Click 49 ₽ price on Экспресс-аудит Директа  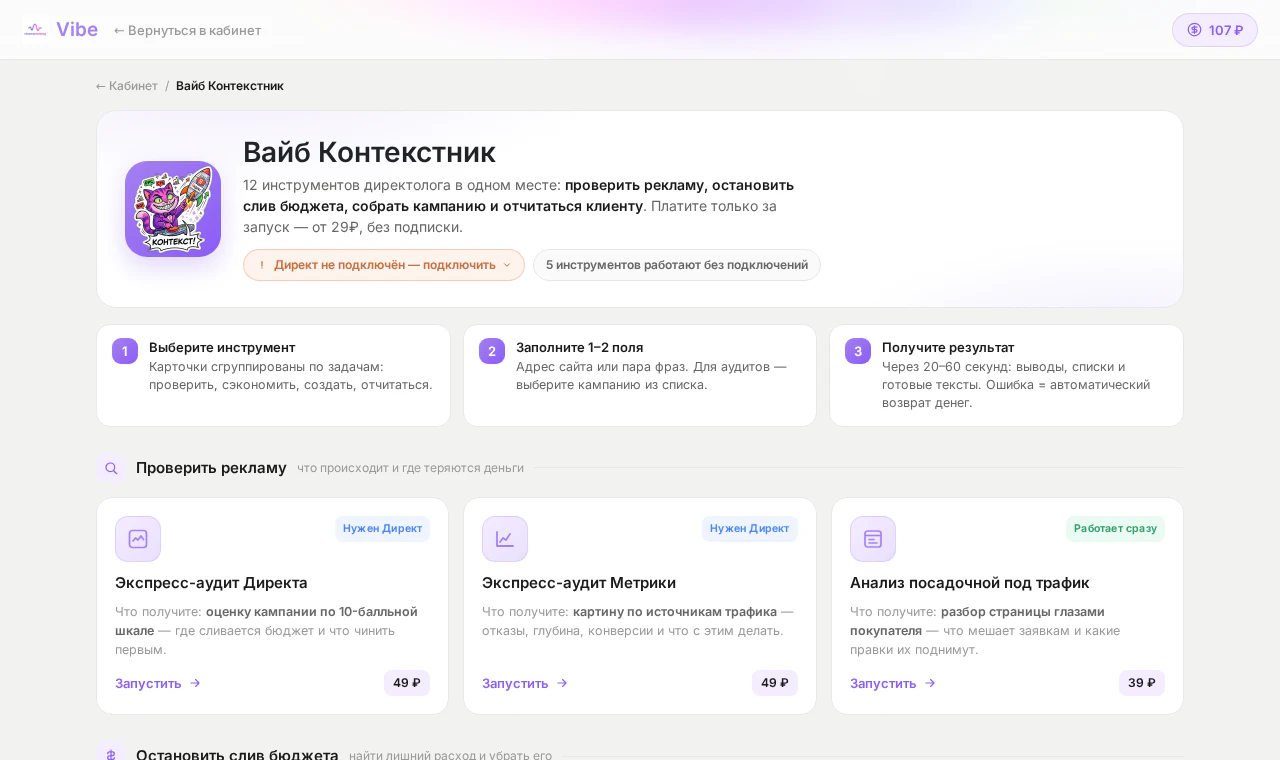click(x=407, y=683)
